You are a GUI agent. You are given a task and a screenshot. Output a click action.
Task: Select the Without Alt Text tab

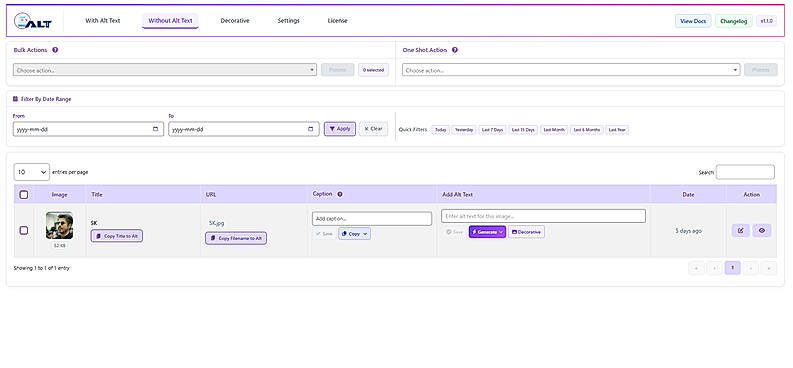(x=170, y=21)
